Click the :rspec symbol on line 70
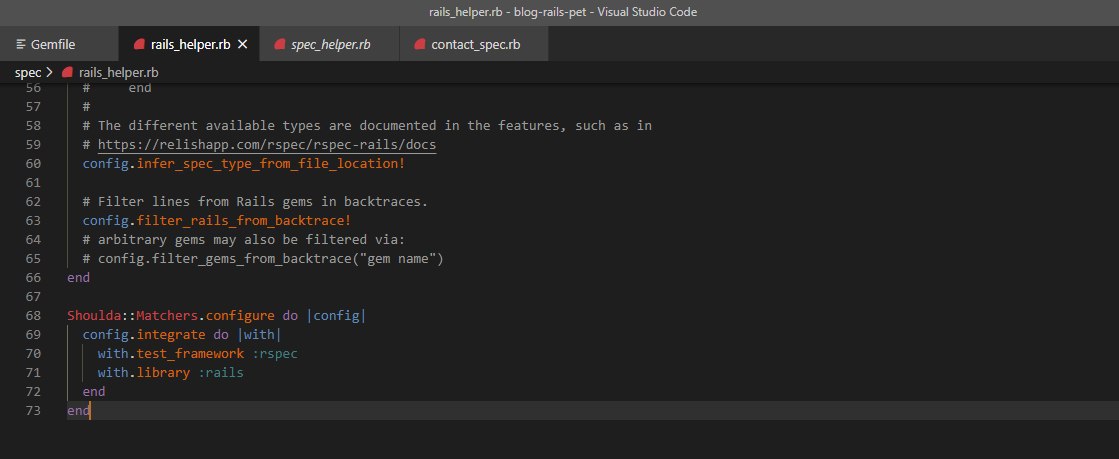Screen dimensions: 1119x459 tap(275, 353)
